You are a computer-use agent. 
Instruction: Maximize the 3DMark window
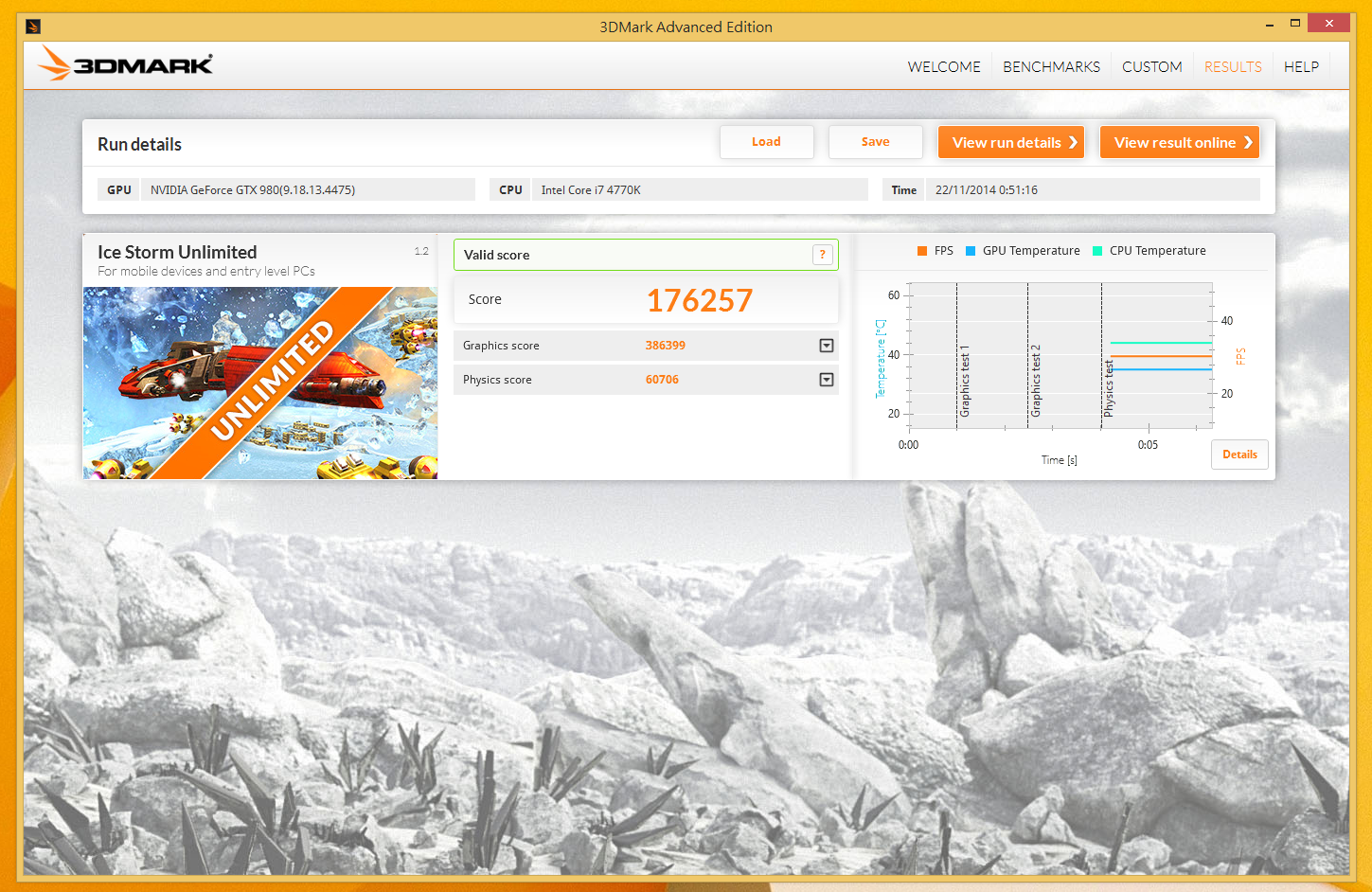pos(1294,23)
